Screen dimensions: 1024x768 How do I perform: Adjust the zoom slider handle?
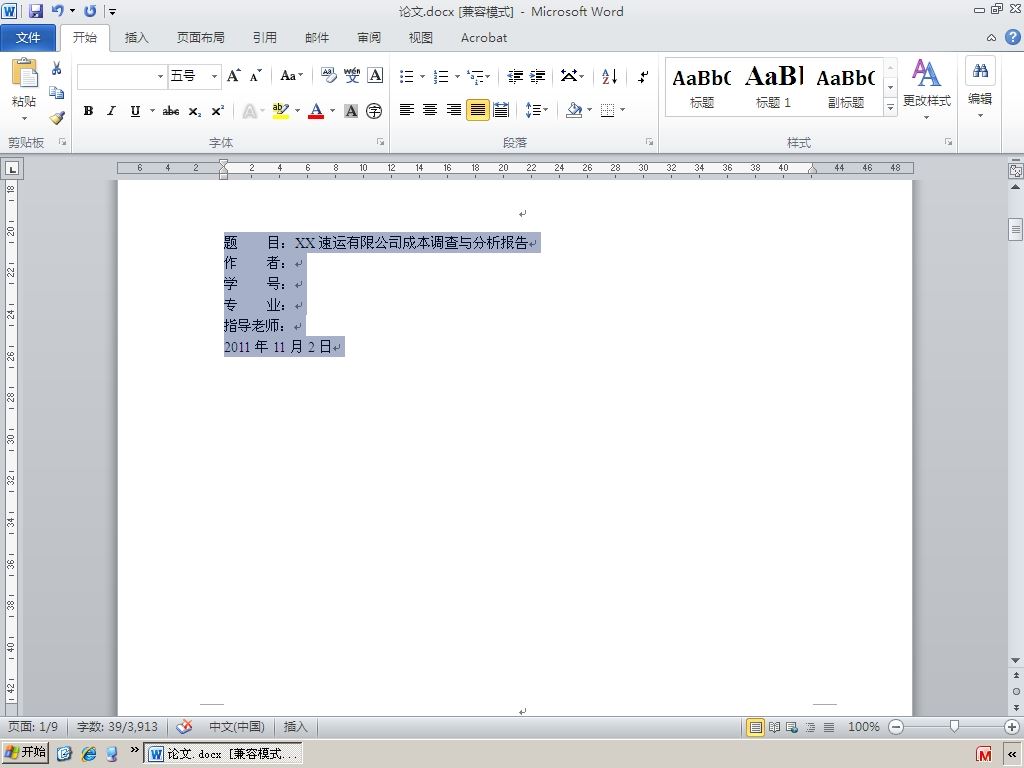(x=954, y=727)
